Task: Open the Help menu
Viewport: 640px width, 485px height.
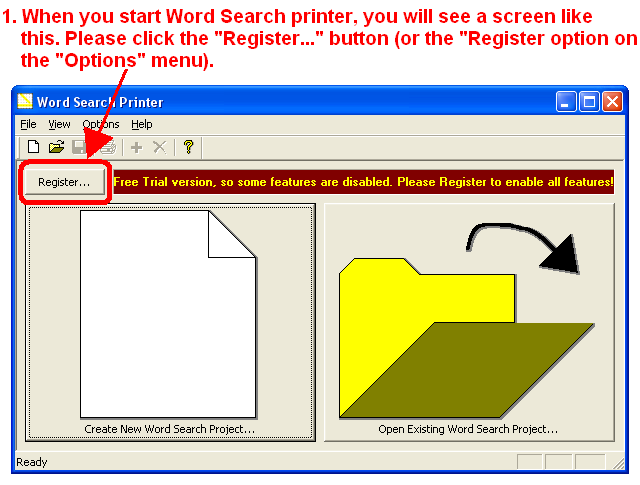Action: [142, 124]
